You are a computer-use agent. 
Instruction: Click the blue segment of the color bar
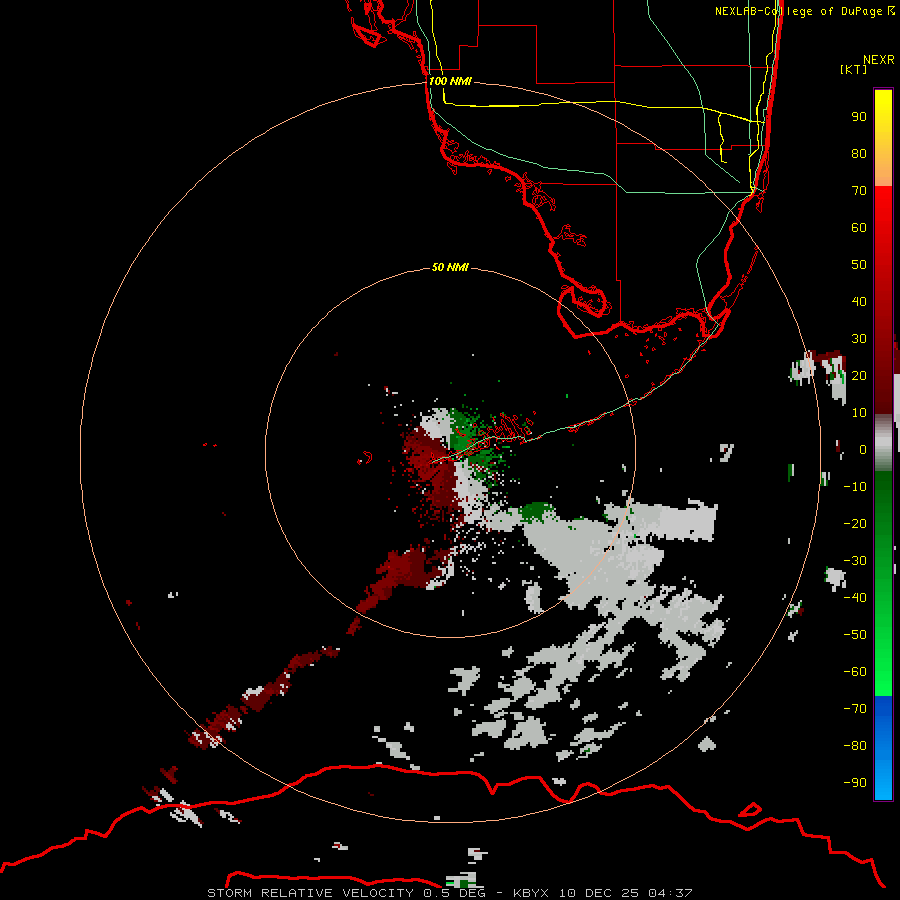tap(883, 748)
